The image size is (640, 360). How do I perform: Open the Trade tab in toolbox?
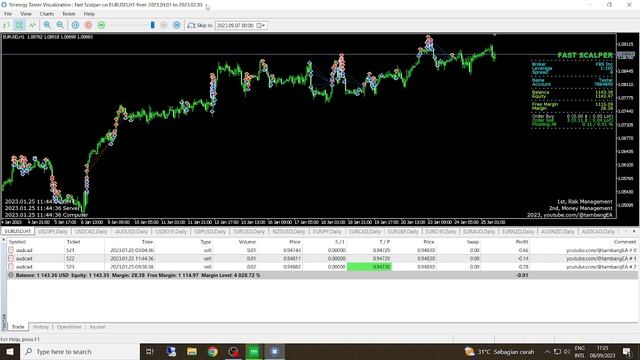point(18,327)
